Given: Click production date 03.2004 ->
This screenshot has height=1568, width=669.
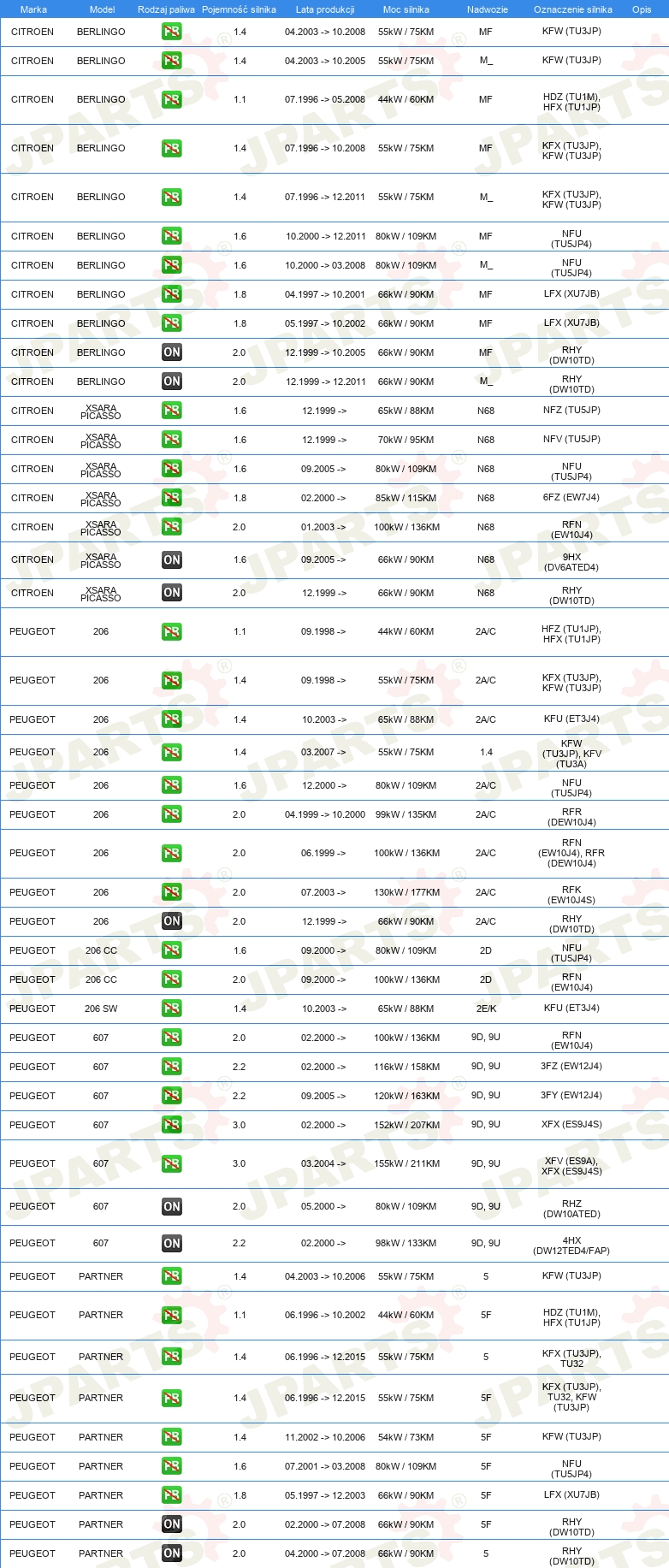Looking at the screenshot, I should tap(323, 1163).
